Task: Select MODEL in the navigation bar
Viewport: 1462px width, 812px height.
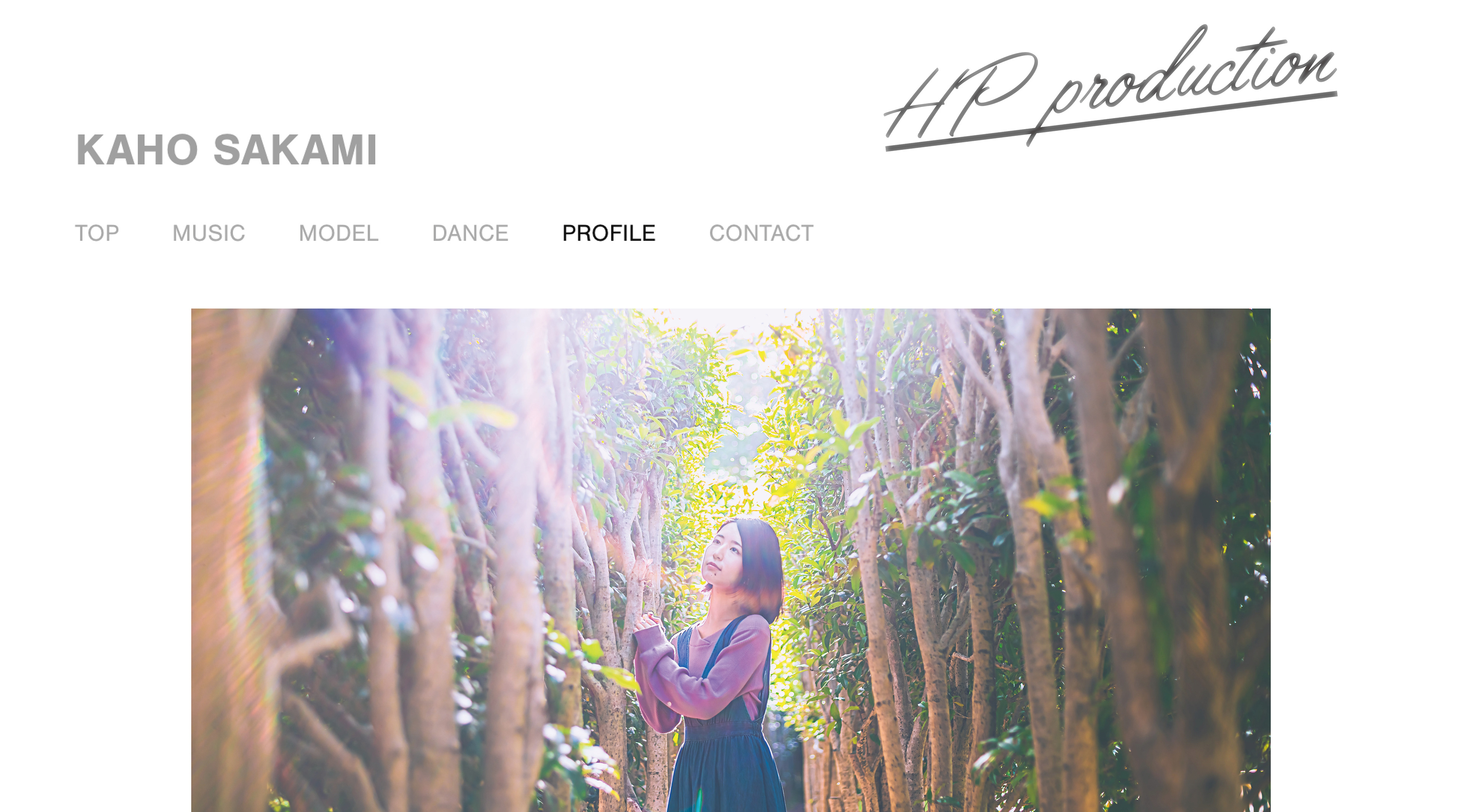Action: pyautogui.click(x=339, y=233)
